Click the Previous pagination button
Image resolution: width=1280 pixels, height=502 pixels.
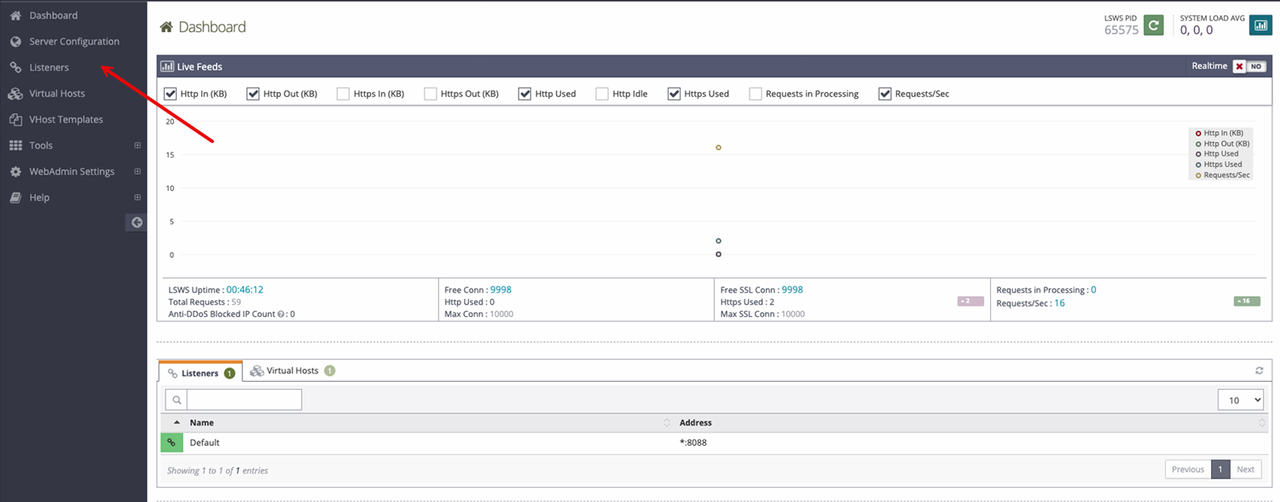point(1187,469)
